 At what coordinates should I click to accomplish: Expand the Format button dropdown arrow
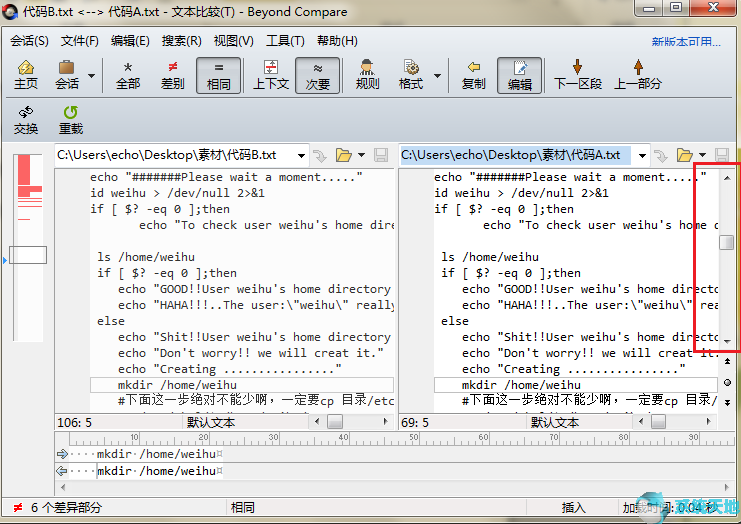coord(438,76)
